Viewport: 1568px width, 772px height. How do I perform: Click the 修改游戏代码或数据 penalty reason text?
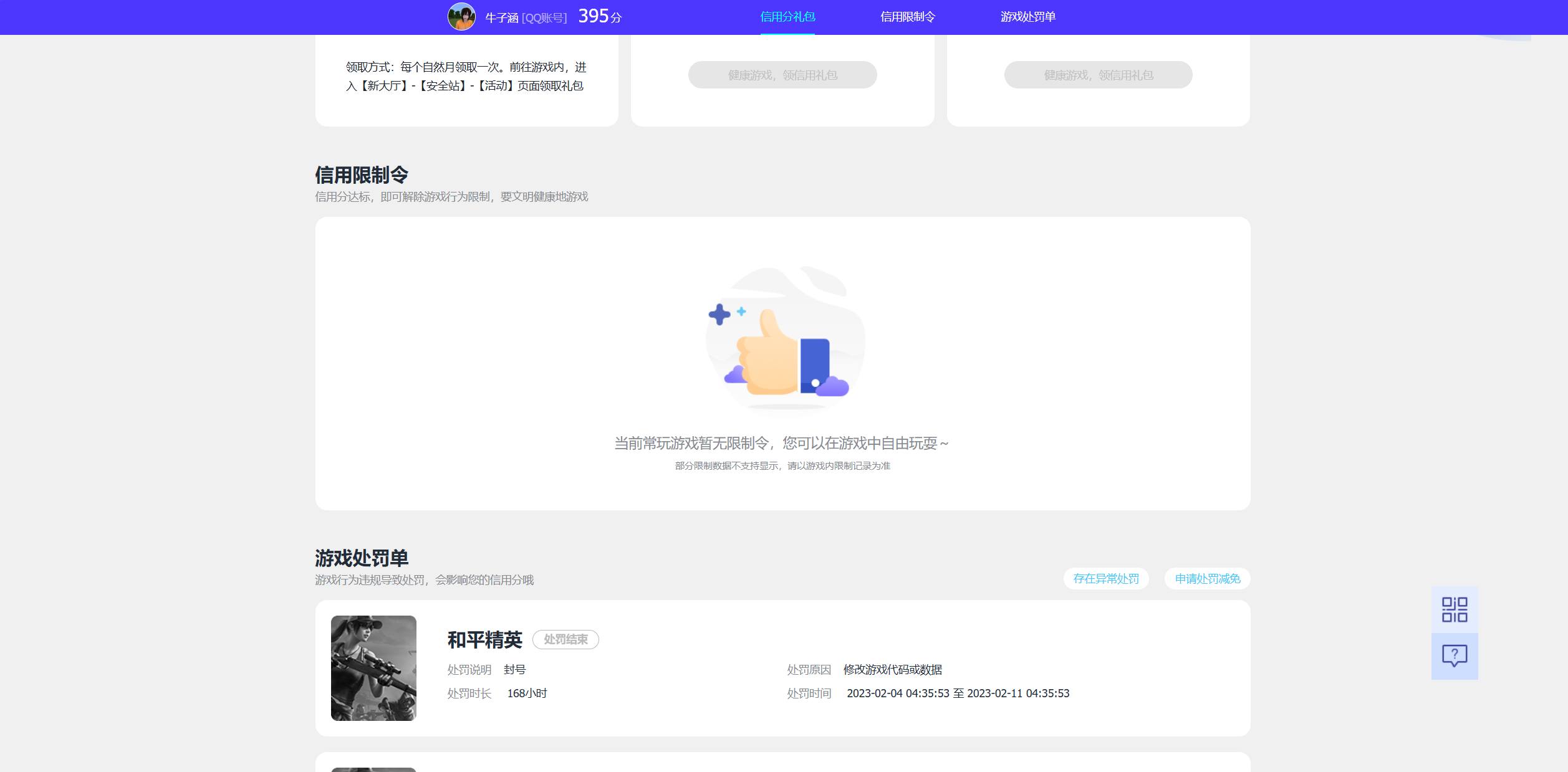click(893, 670)
